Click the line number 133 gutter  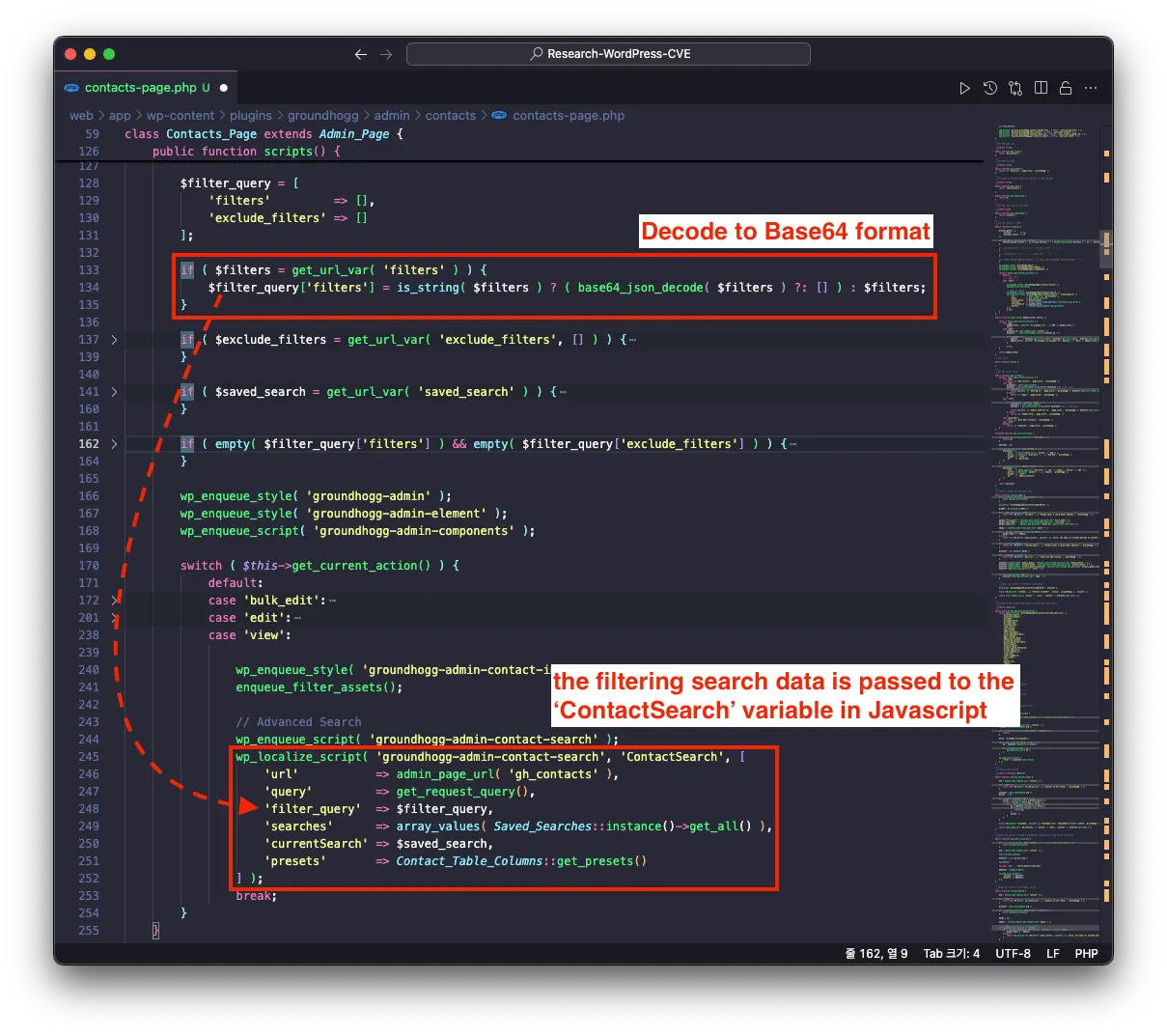point(89,270)
